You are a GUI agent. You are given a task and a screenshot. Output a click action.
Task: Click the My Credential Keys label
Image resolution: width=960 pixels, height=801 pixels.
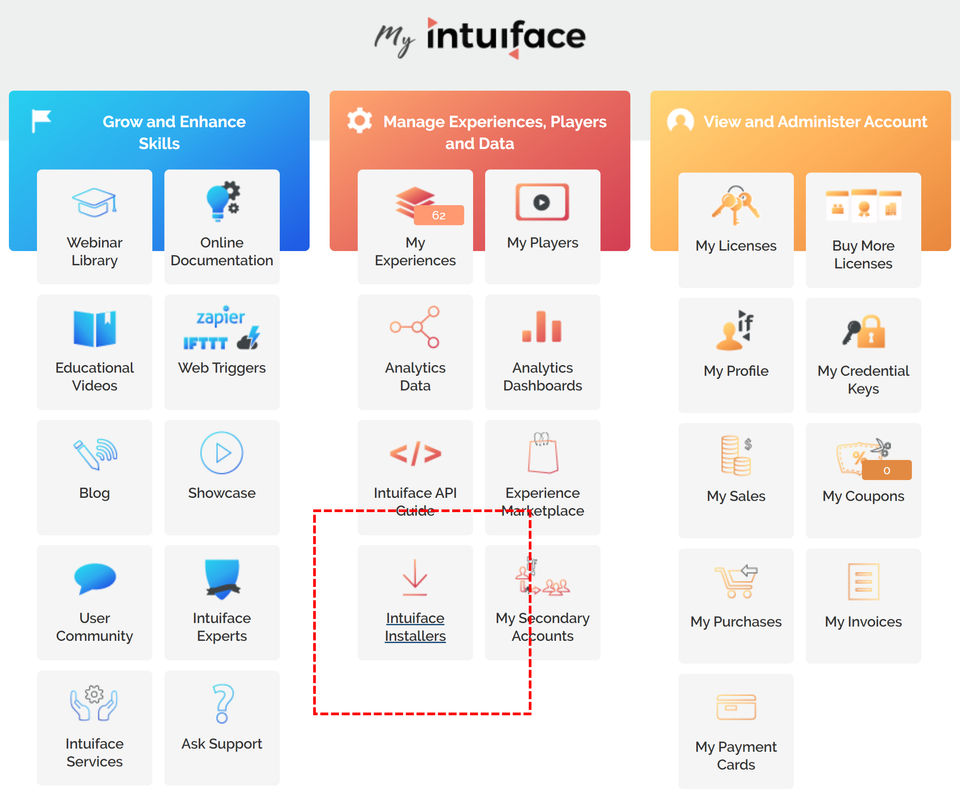coord(863,380)
